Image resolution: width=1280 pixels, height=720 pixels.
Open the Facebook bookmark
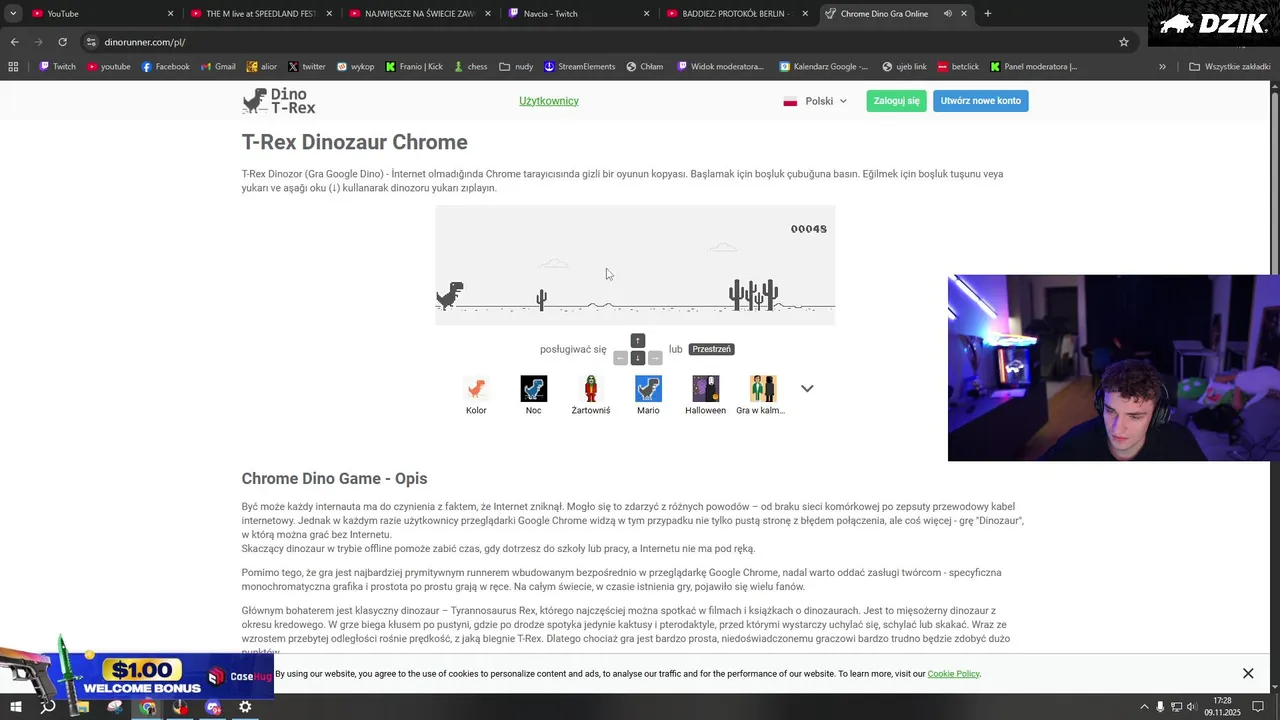pos(165,67)
